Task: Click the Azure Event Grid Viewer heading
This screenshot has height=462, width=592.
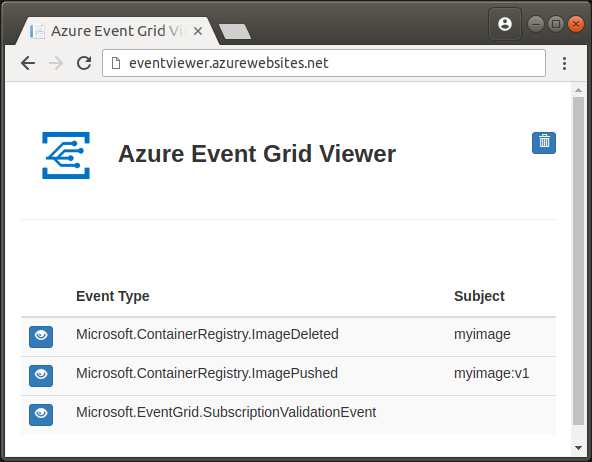Action: click(x=257, y=154)
